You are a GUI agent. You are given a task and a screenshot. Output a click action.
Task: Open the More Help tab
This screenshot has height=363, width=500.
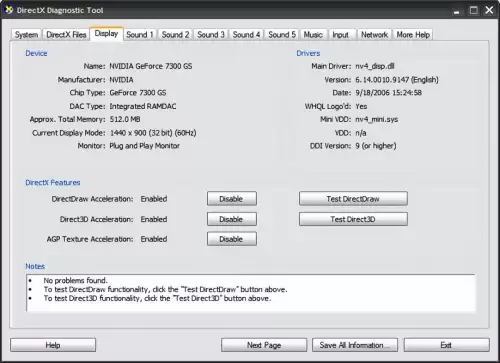(413, 35)
